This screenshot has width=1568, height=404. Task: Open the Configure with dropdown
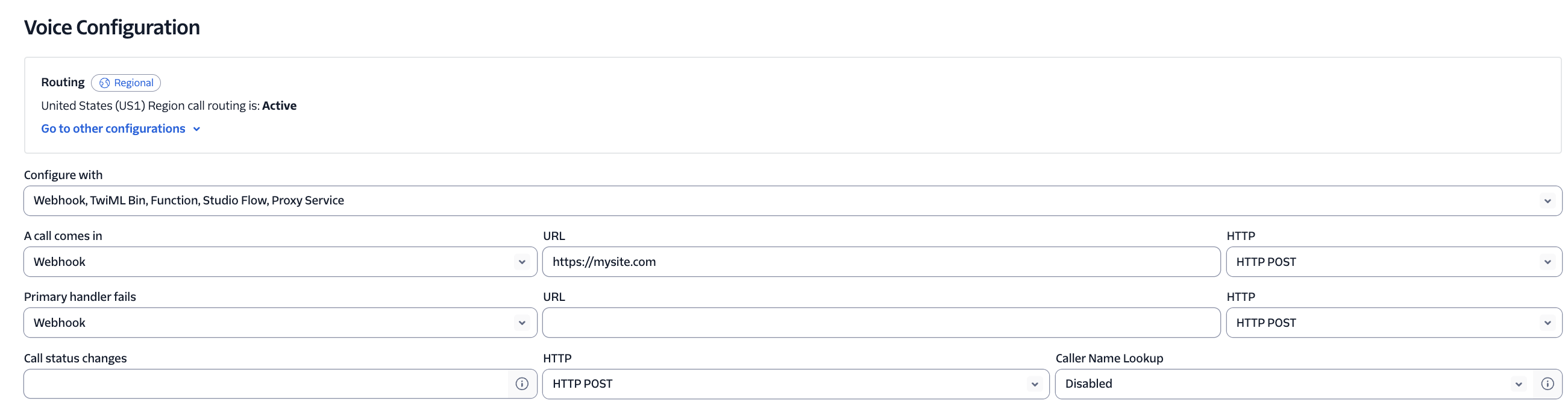791,201
